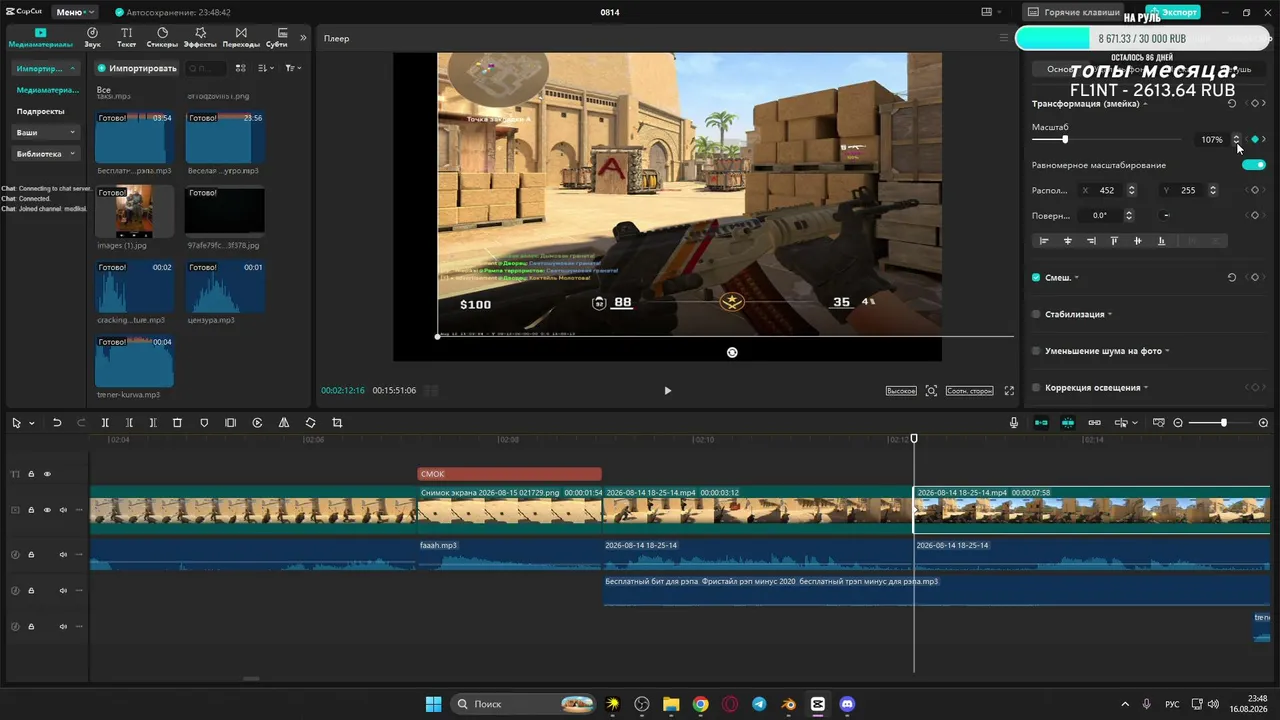Screen dimensions: 1280x720
Task: Enter full screen in the player
Action: tap(1009, 390)
